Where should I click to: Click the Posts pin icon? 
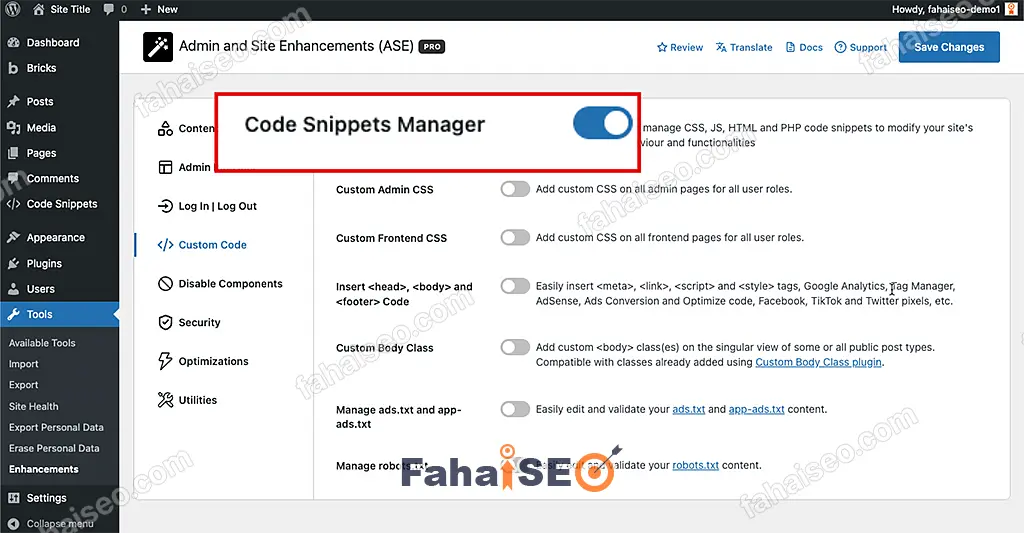click(x=13, y=101)
